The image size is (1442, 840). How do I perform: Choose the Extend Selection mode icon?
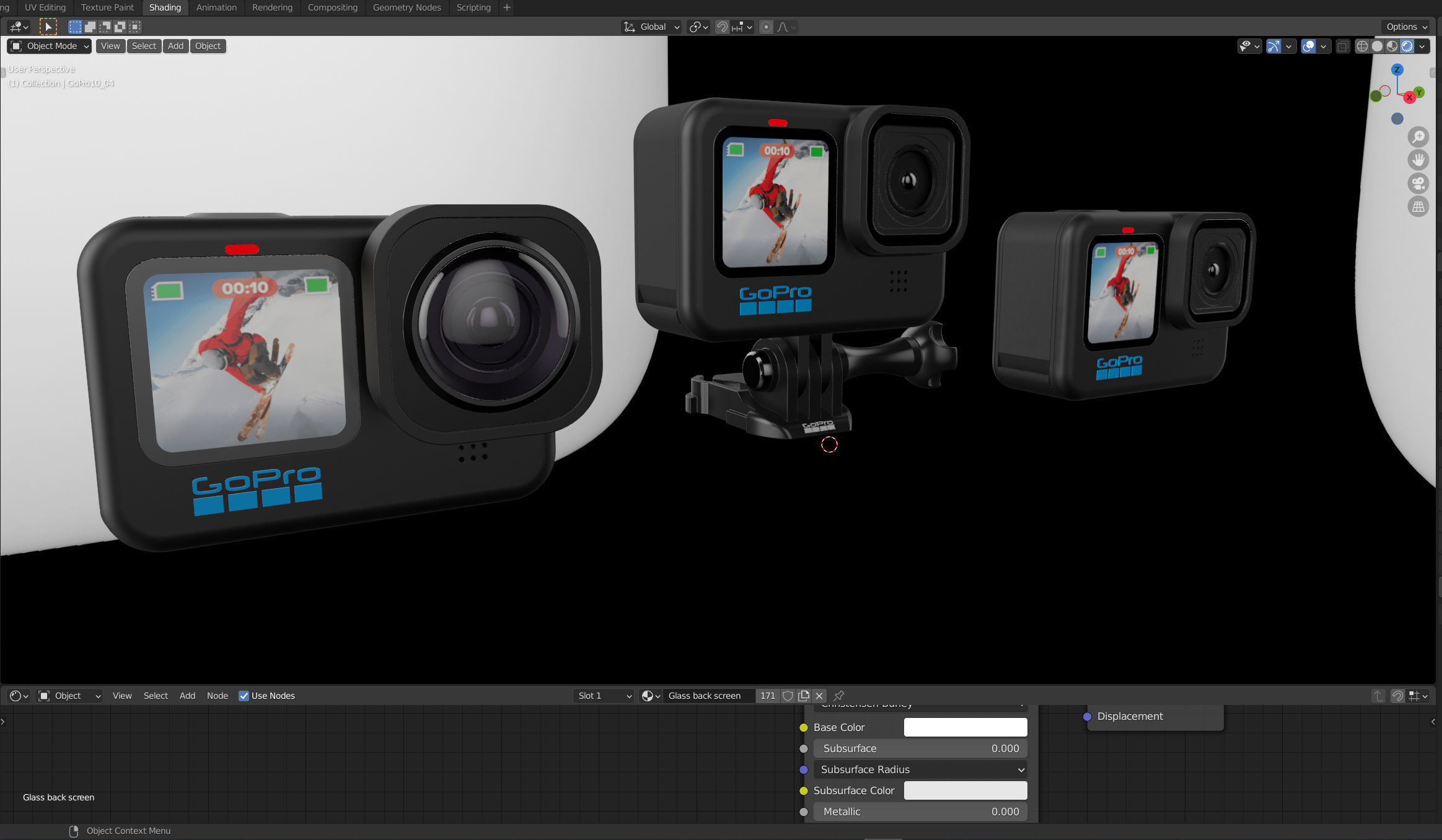tap(90, 27)
